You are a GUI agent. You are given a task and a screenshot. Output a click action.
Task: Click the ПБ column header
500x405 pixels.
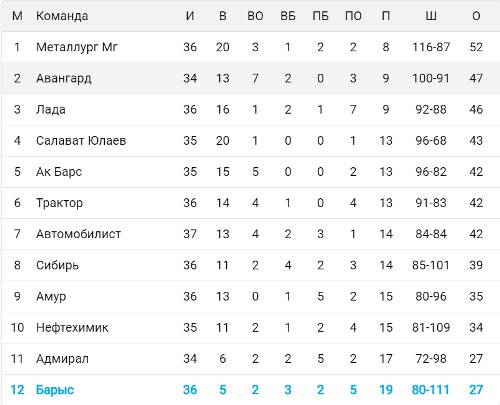[320, 16]
